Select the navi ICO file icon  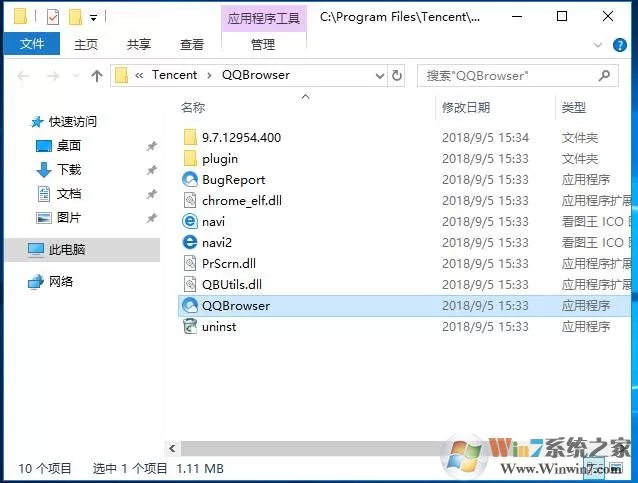tap(190, 222)
